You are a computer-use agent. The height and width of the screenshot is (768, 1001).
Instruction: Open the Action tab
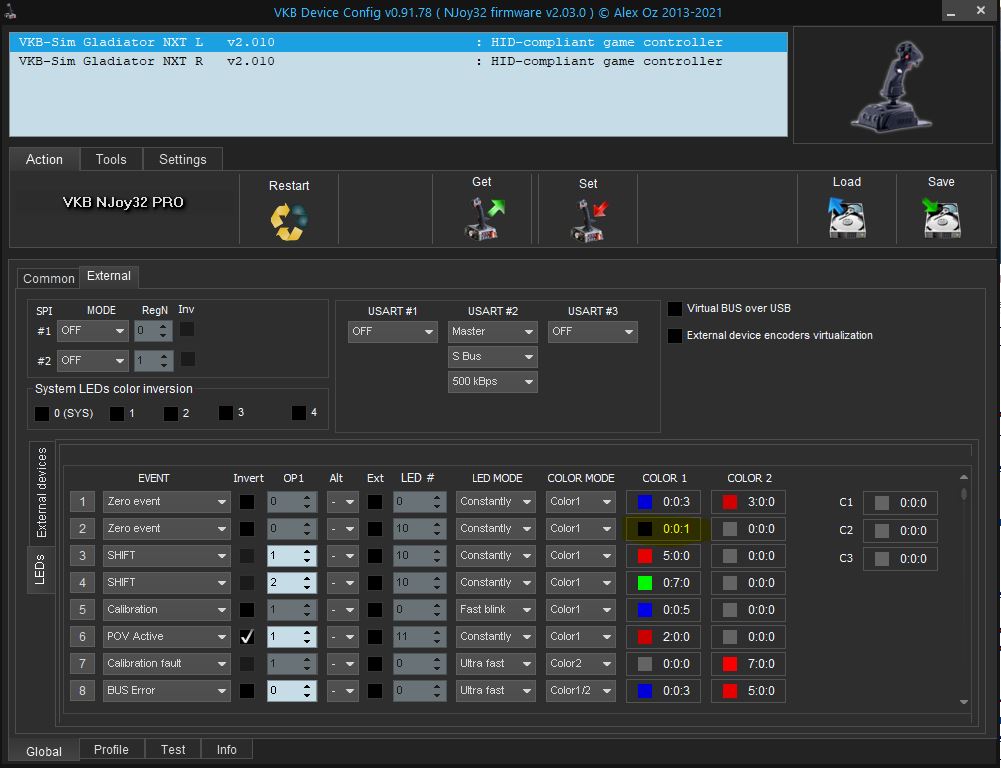(44, 160)
